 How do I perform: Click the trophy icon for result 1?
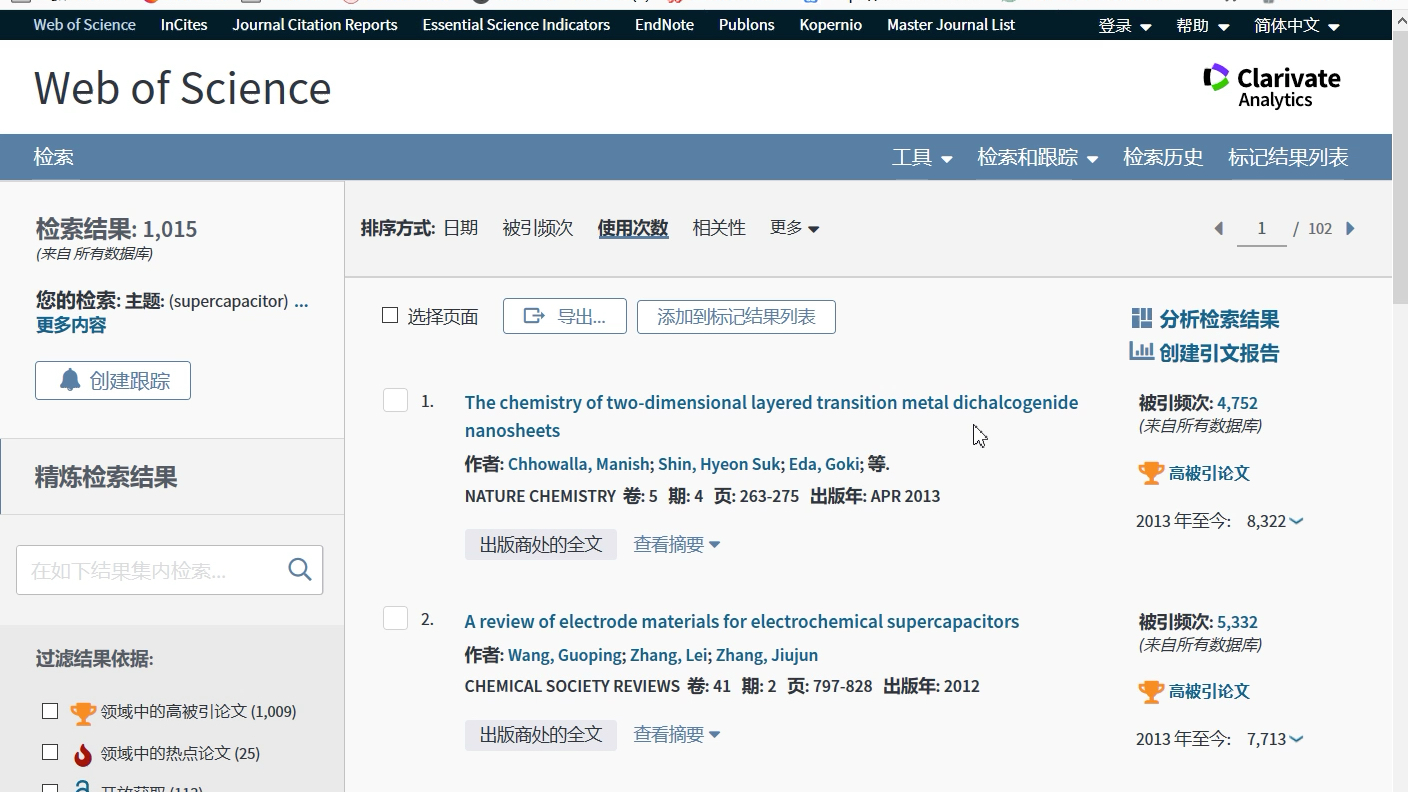point(1151,473)
